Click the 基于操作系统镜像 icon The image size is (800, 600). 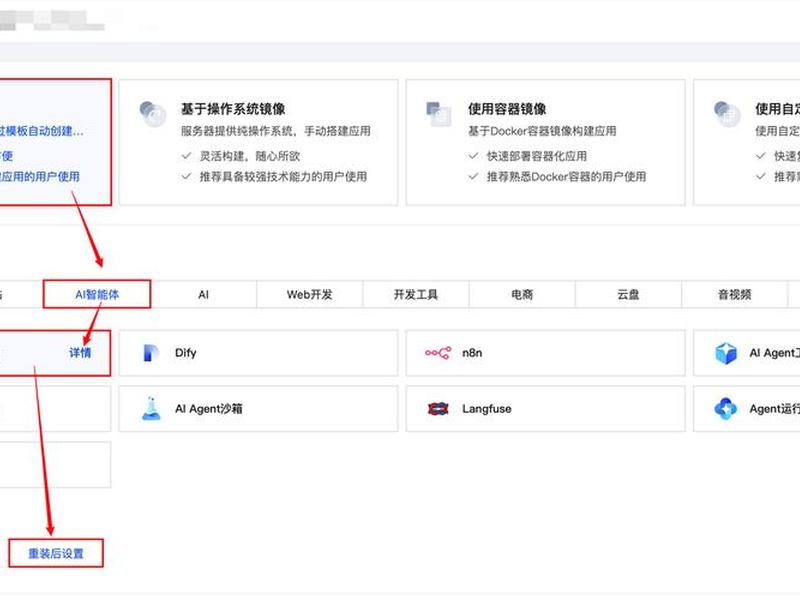pos(153,114)
